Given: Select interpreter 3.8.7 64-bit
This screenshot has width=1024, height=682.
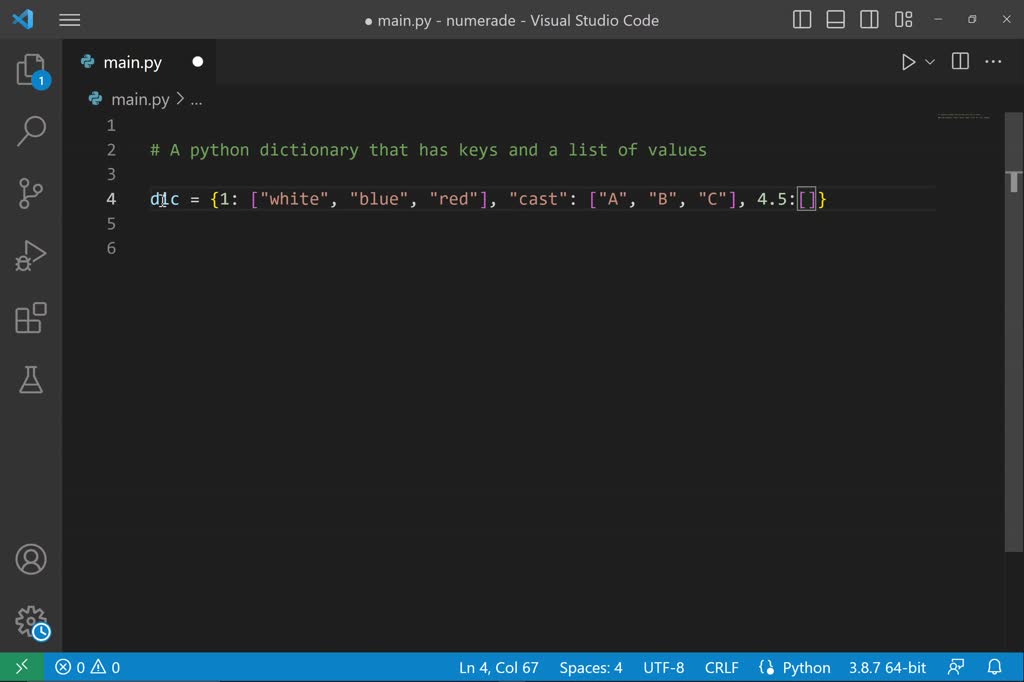Looking at the screenshot, I should click(x=887, y=667).
